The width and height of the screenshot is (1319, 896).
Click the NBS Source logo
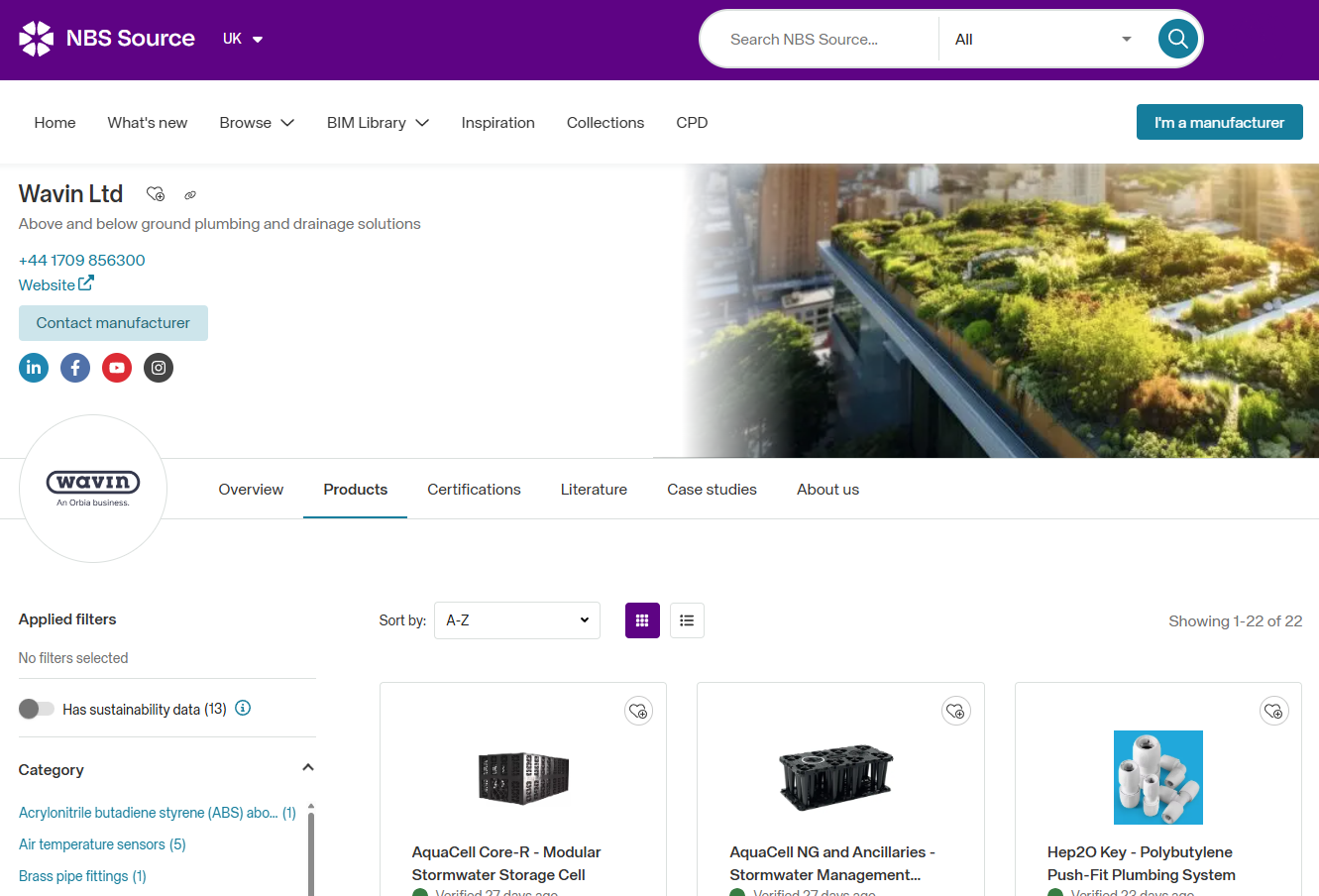[107, 39]
